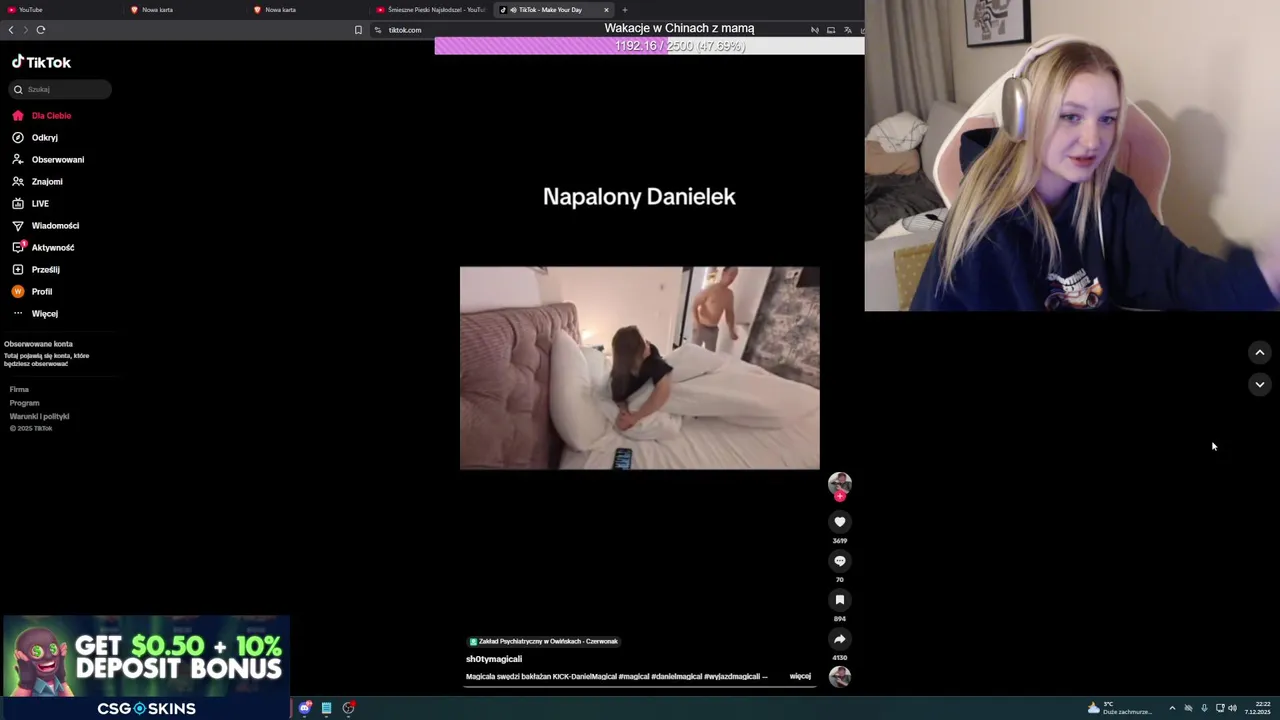Open Aktywność notifications
This screenshot has height=720, width=1280.
[52, 248]
